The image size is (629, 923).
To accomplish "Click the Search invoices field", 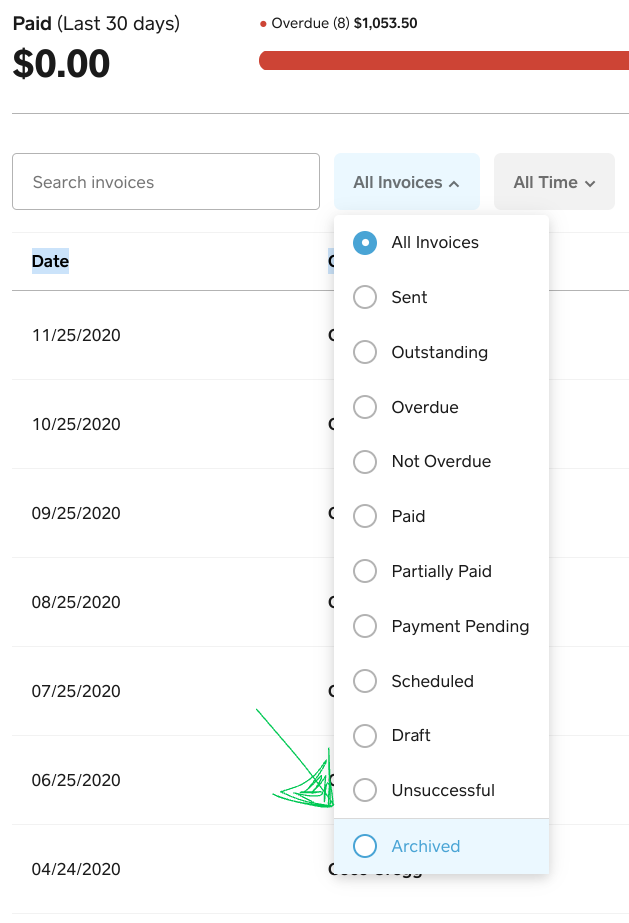I will [166, 182].
